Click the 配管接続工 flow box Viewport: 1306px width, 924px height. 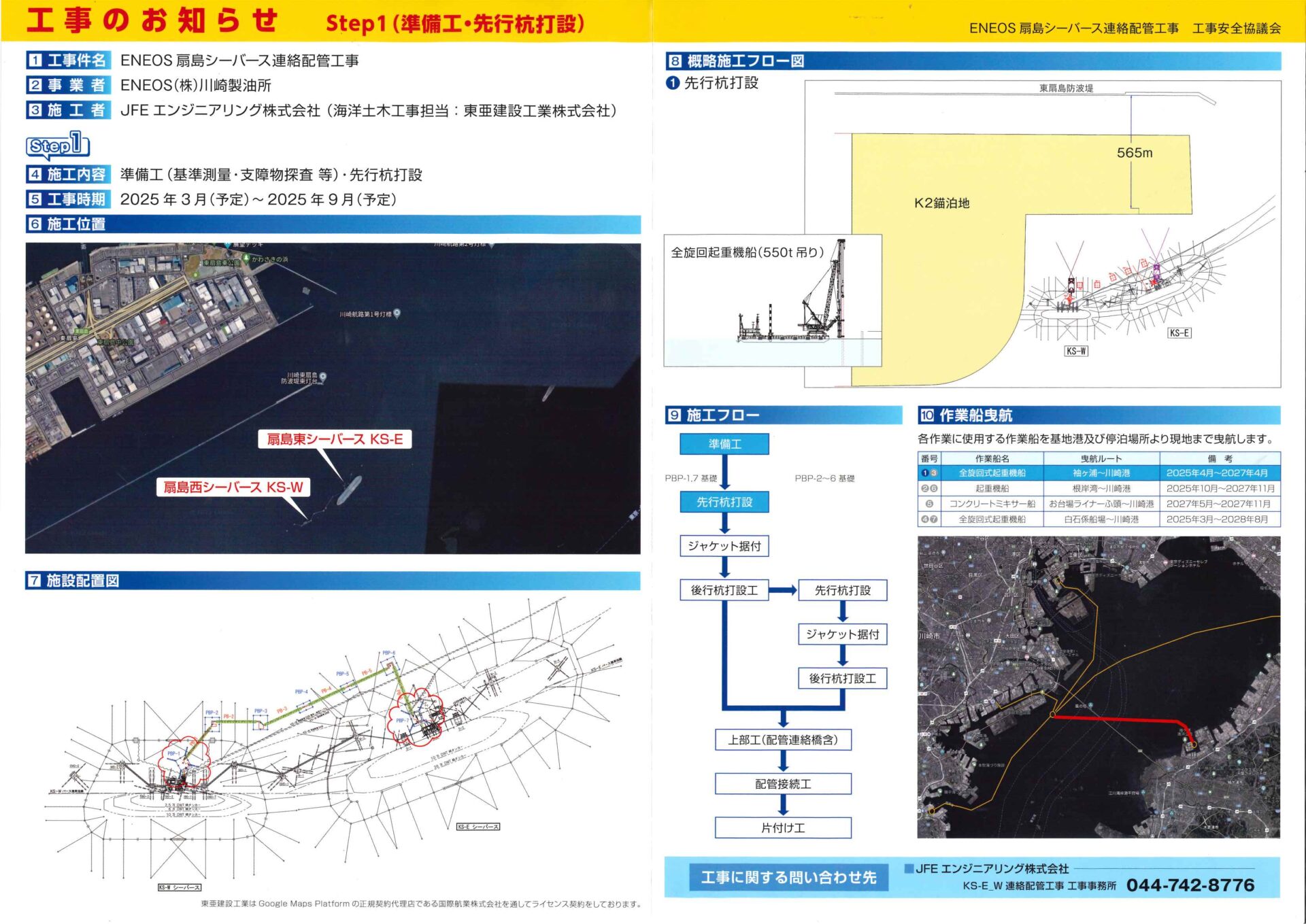783,784
